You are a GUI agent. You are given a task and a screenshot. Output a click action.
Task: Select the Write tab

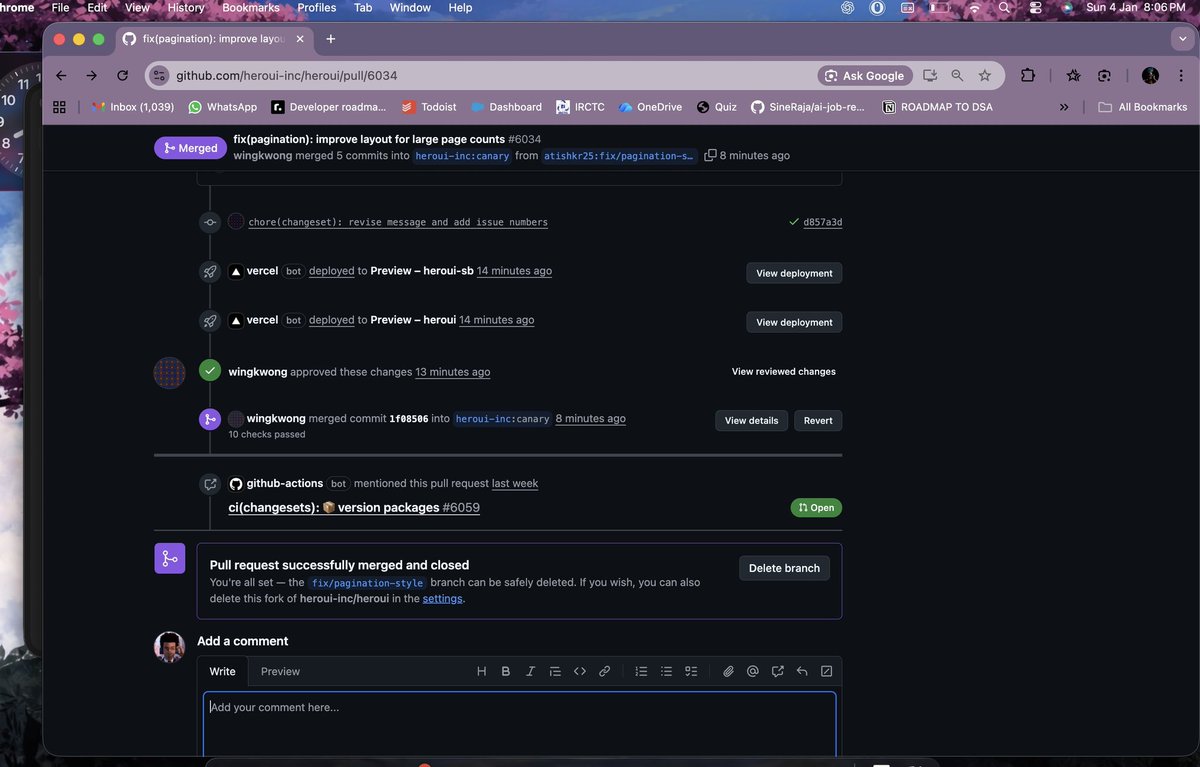(x=222, y=672)
